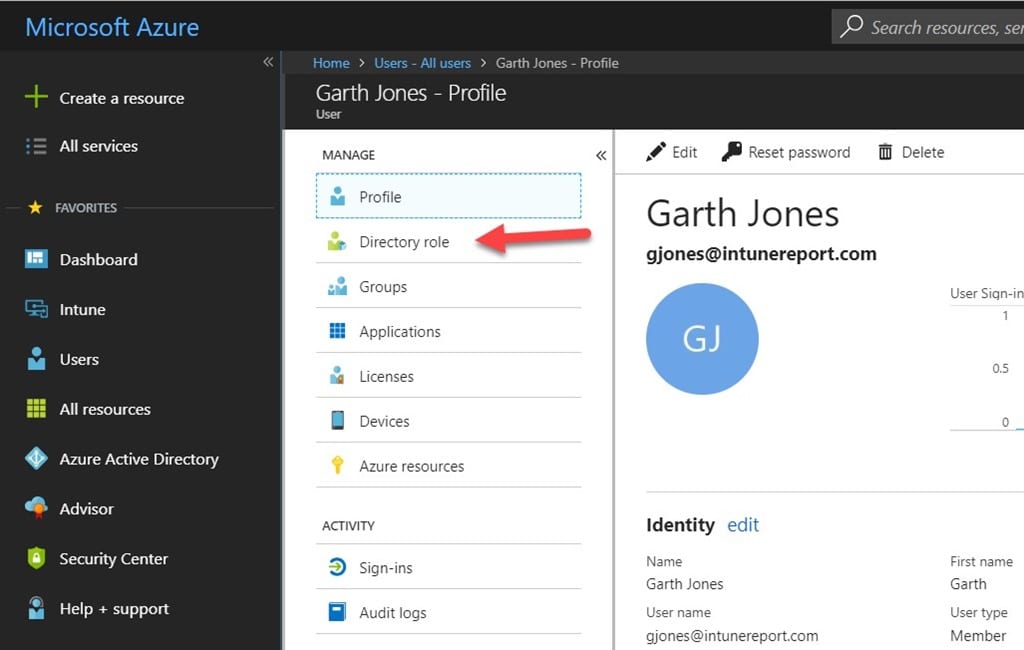Click the GJ avatar circle
Screen dimensions: 1024x650
click(x=702, y=338)
